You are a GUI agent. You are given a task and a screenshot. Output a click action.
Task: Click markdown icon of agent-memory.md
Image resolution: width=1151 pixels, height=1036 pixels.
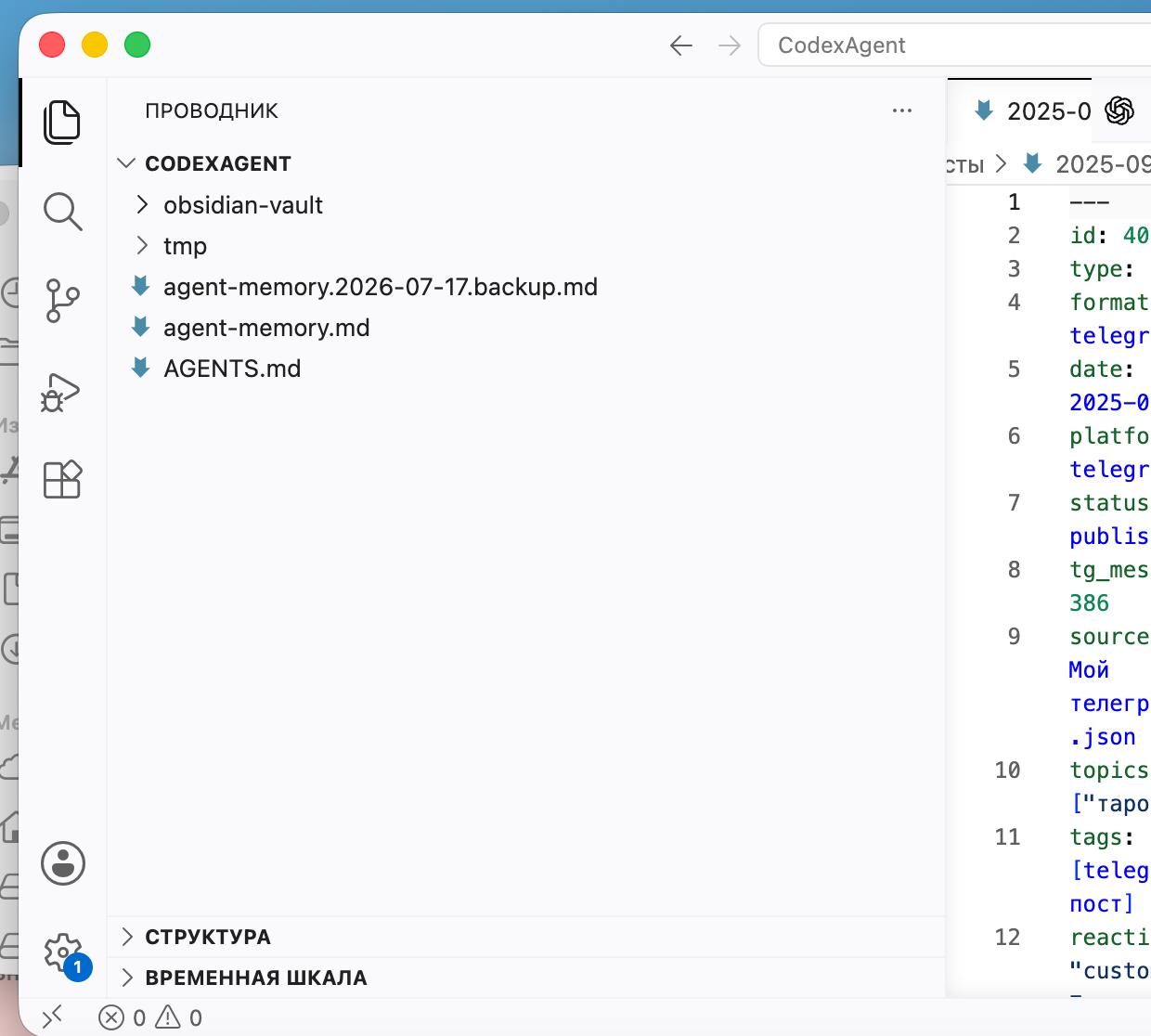(141, 327)
